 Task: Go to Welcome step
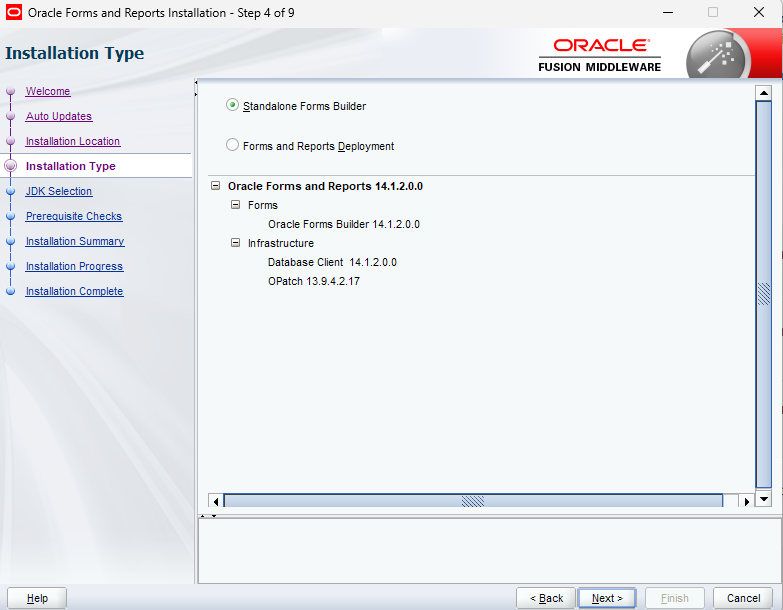pyautogui.click(x=47, y=91)
